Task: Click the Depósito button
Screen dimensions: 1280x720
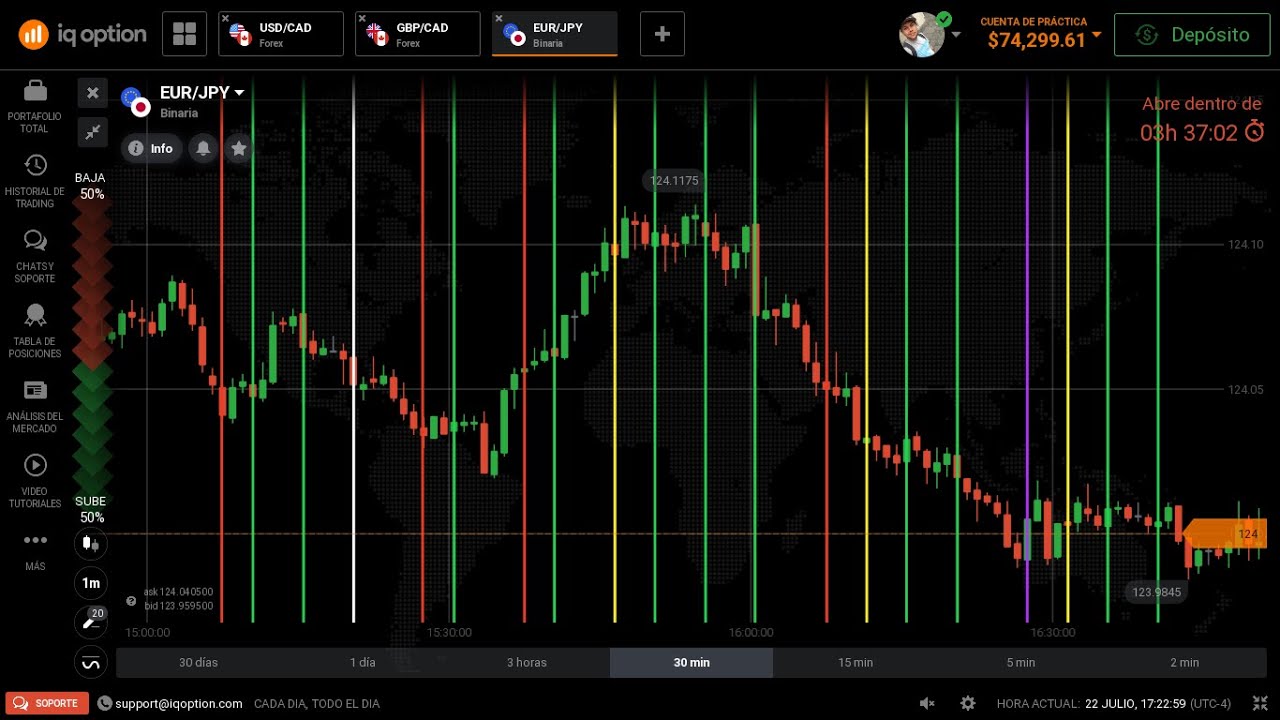Action: pyautogui.click(x=1193, y=34)
